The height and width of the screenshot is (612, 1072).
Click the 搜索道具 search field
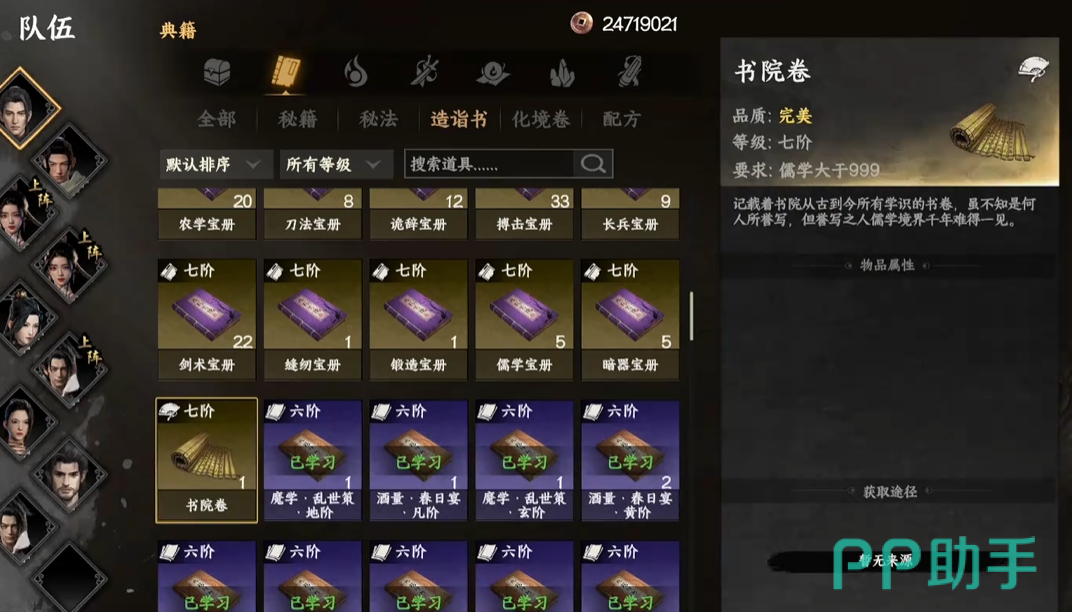tap(490, 164)
